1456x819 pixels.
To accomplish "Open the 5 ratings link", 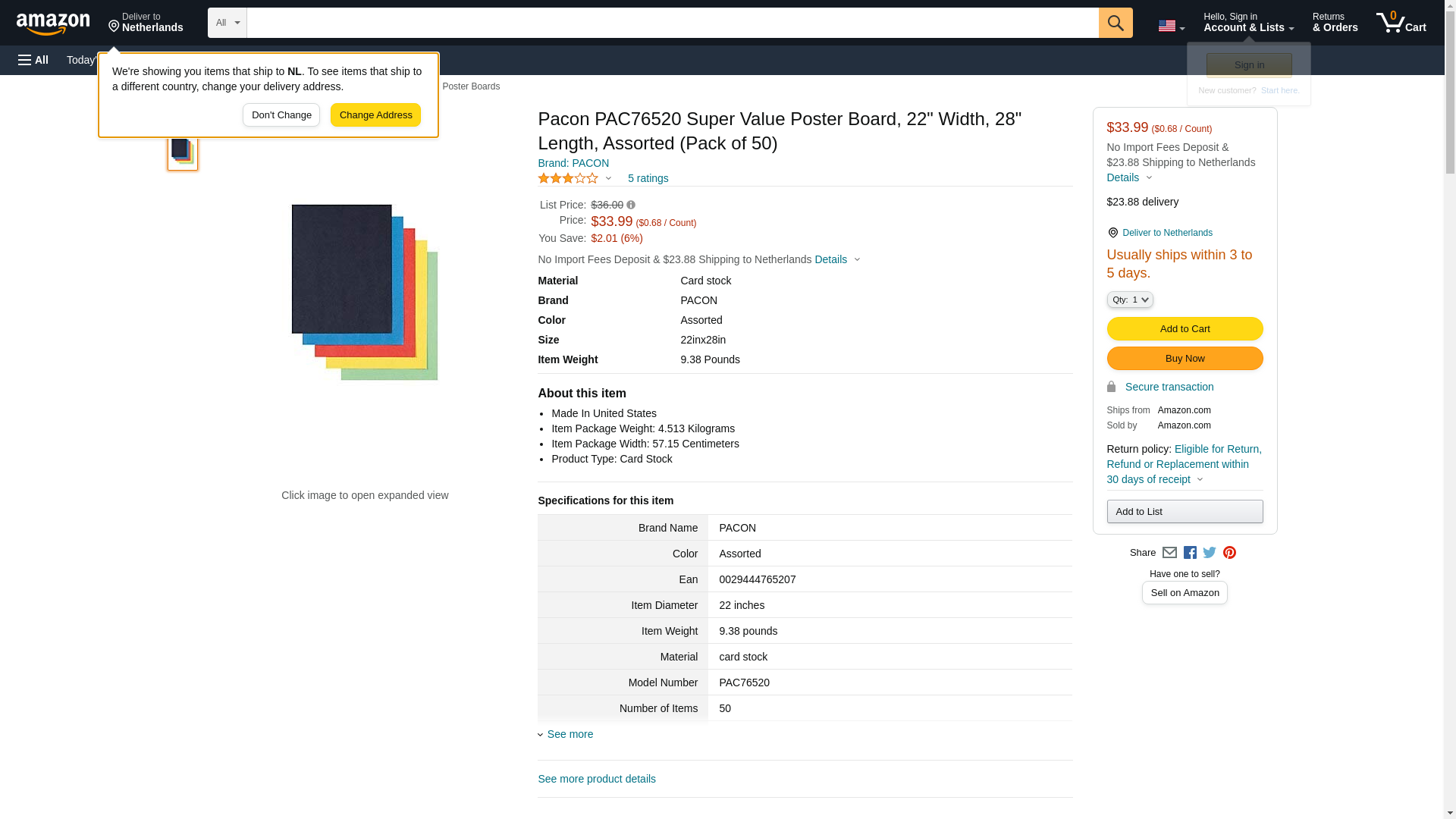I will pyautogui.click(x=648, y=178).
